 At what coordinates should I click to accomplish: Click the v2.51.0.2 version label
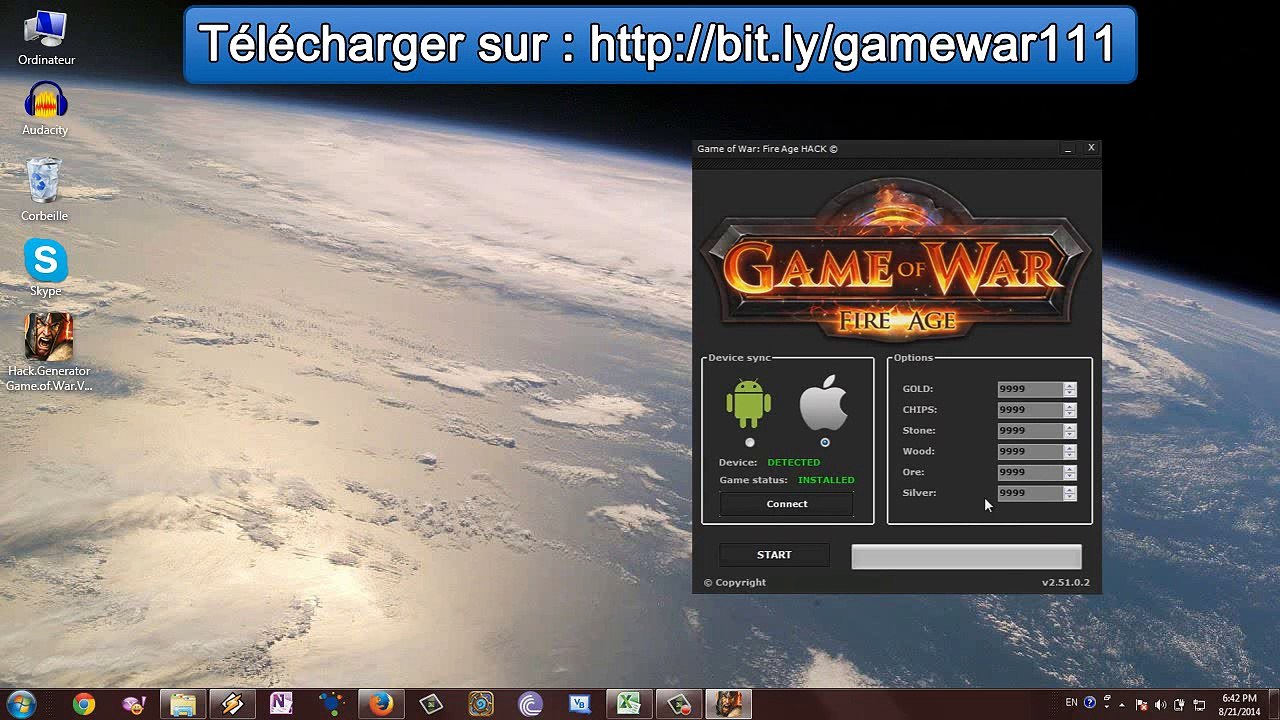pos(1066,582)
